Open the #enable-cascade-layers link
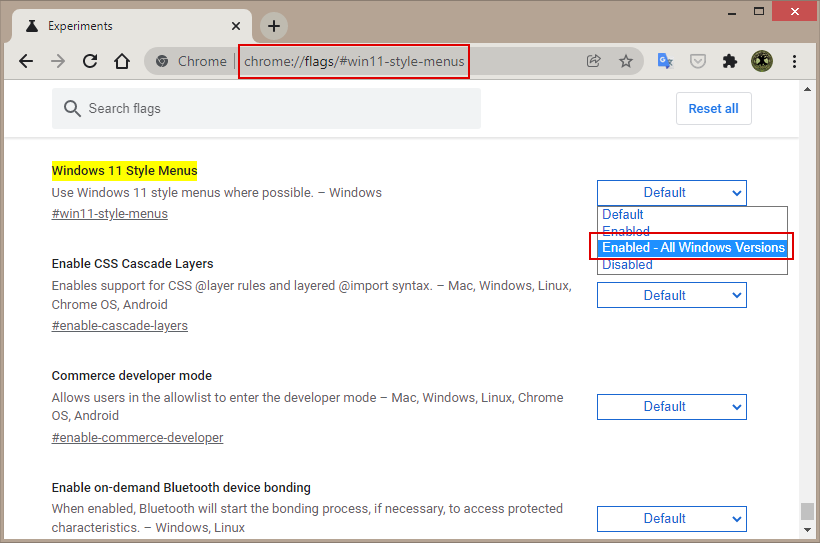820x543 pixels. [x=120, y=325]
